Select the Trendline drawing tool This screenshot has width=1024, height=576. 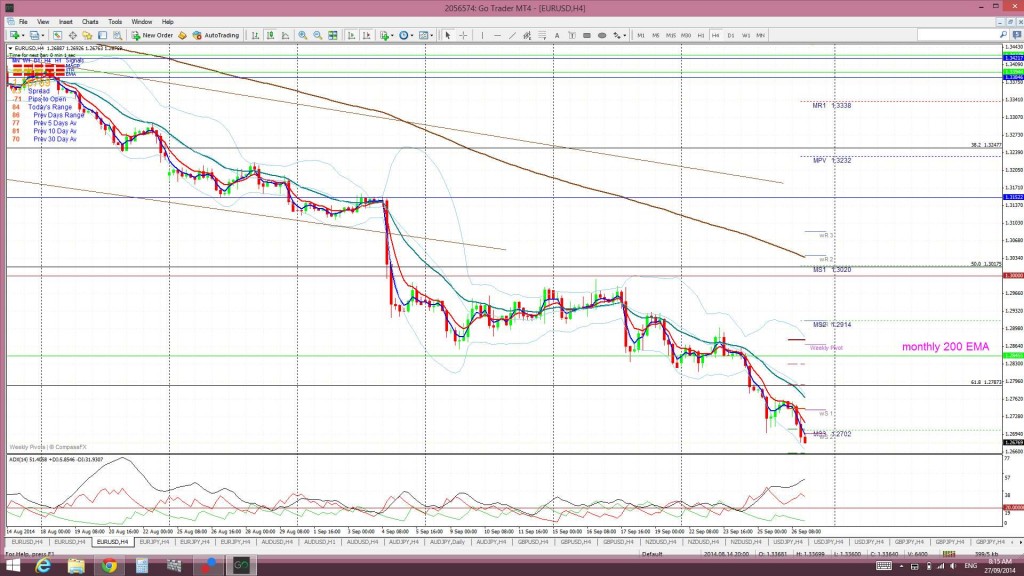pos(512,35)
